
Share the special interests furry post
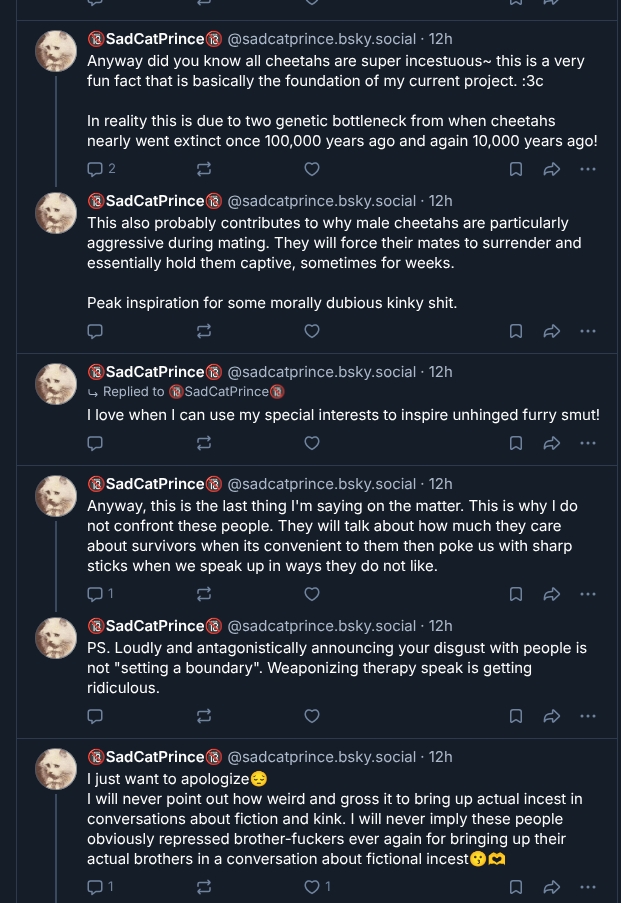point(551,443)
